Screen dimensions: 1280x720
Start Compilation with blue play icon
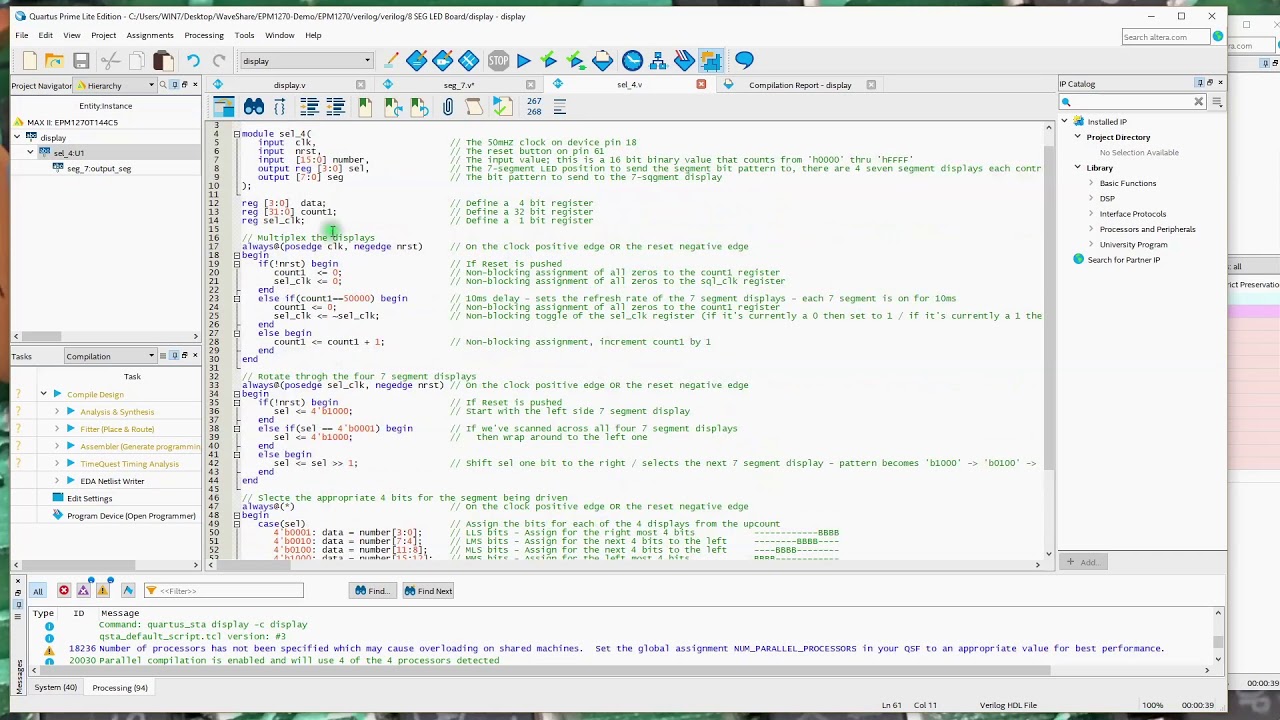pos(523,61)
